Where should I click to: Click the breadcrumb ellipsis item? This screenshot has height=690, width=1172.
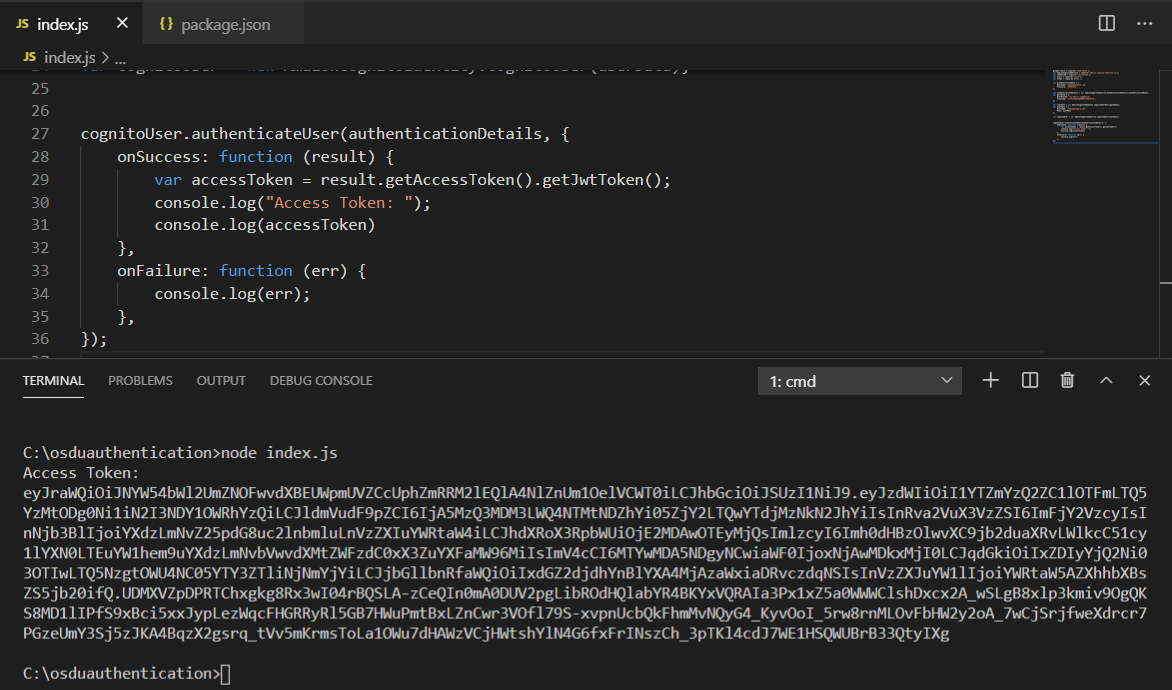(x=120, y=59)
